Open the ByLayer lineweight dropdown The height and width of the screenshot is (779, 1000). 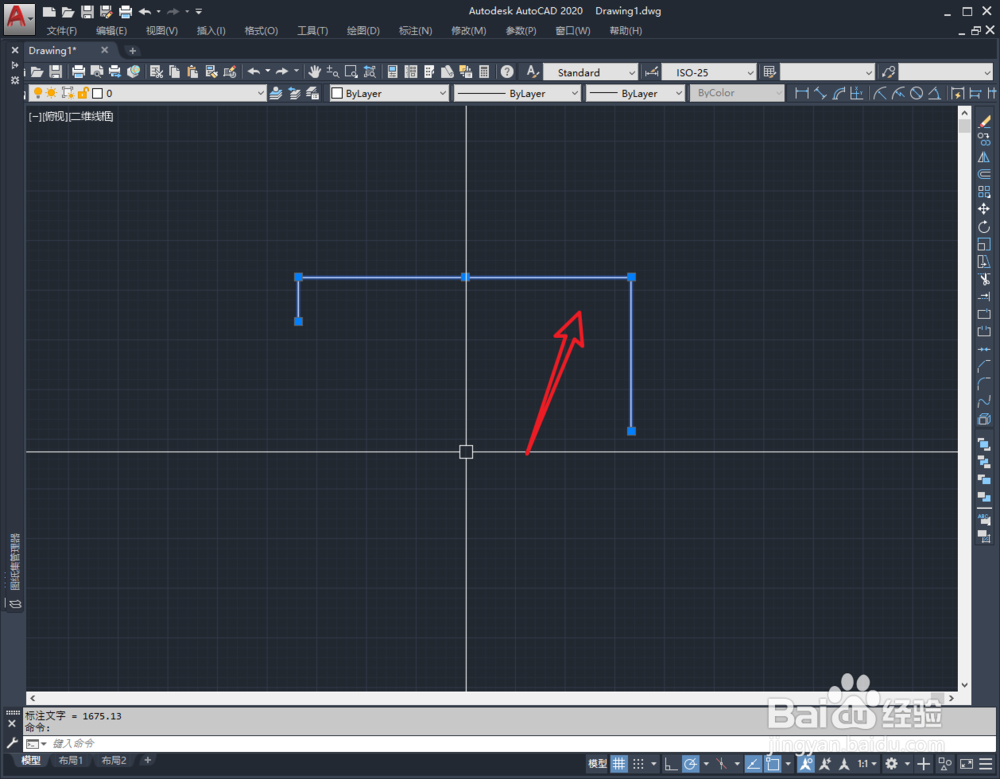635,93
